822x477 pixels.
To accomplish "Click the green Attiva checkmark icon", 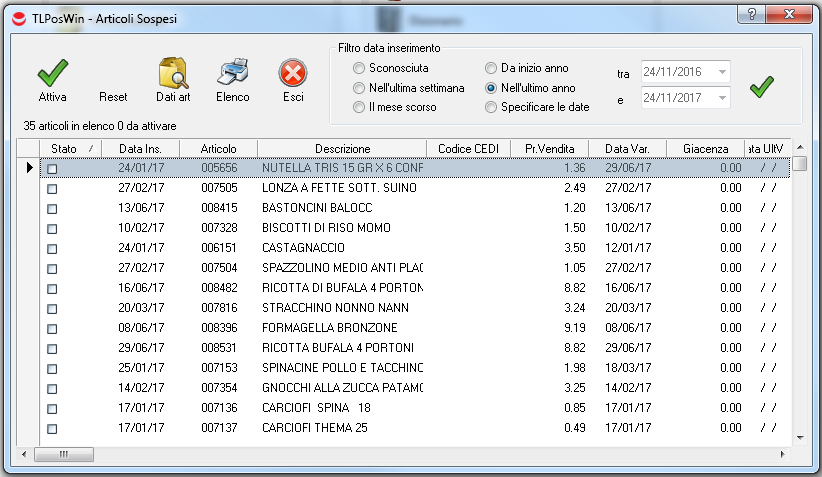I will (52, 75).
